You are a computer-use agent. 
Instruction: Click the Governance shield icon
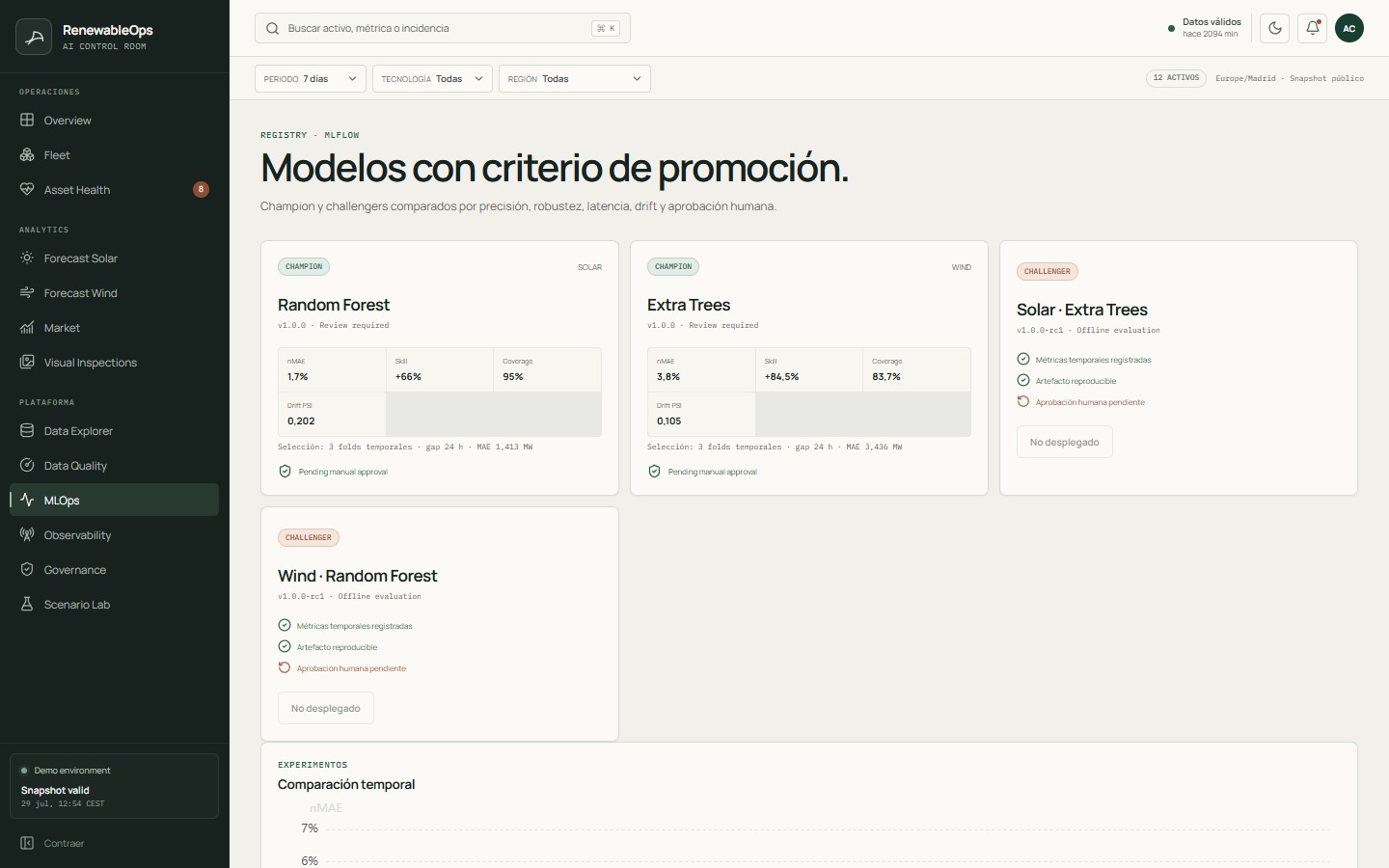point(27,570)
